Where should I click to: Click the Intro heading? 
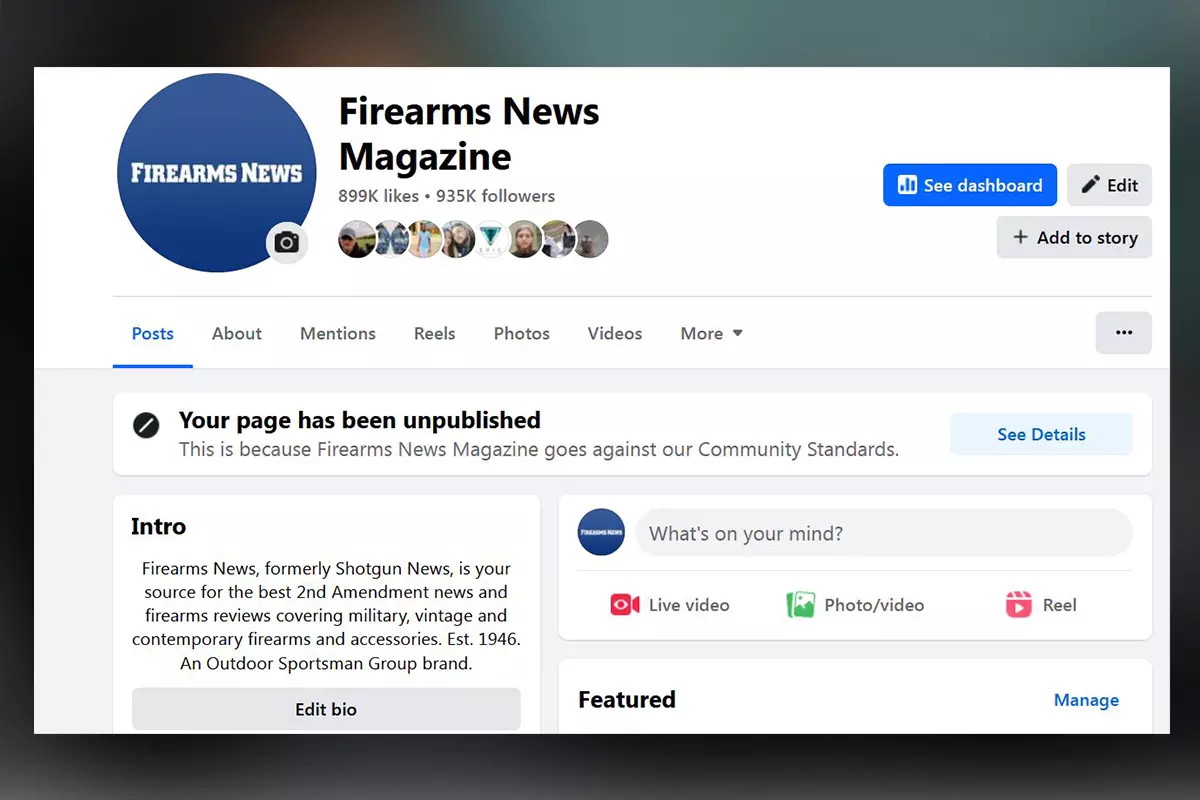[158, 526]
